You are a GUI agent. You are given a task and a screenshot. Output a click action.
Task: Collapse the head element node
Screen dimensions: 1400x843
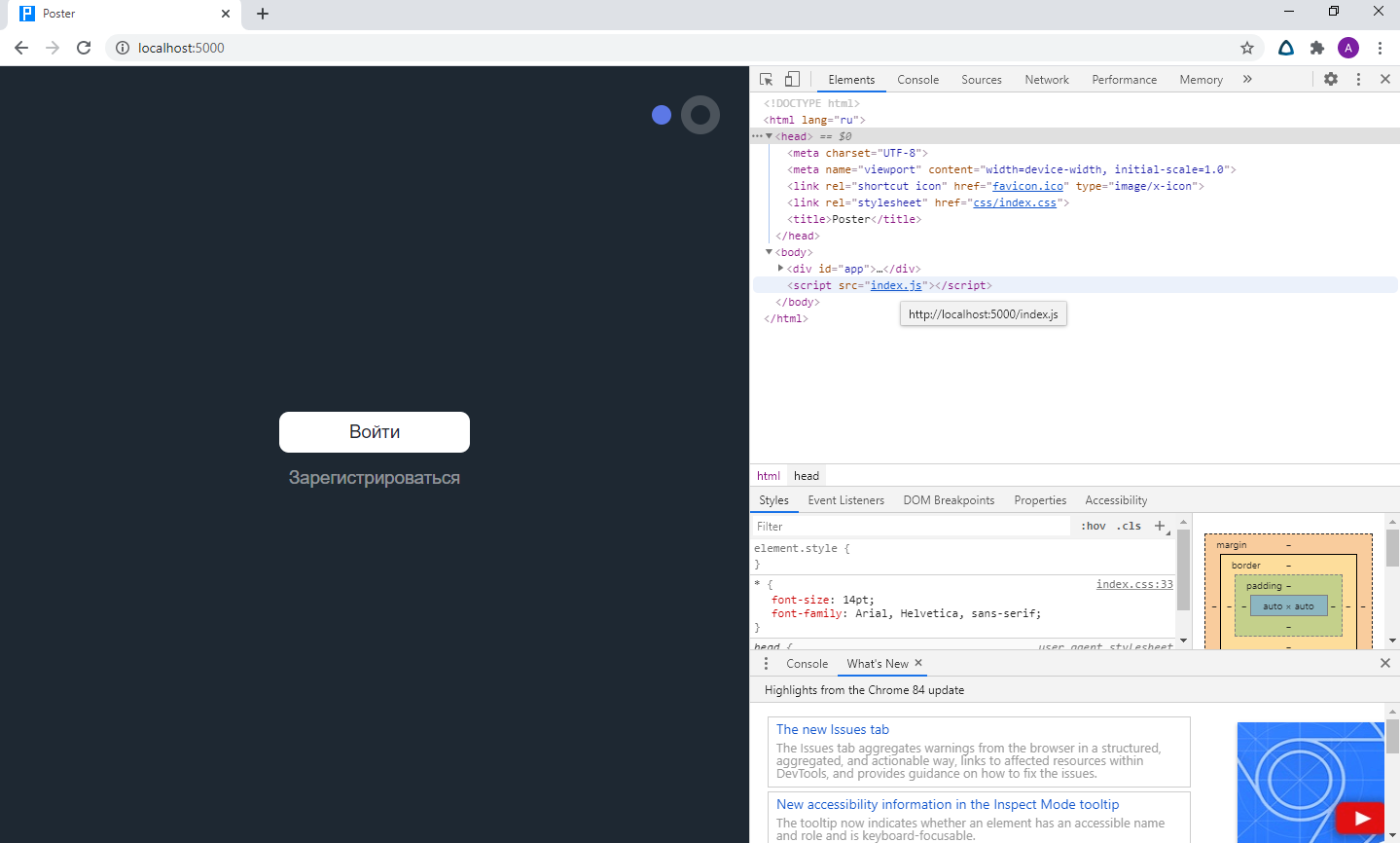769,136
